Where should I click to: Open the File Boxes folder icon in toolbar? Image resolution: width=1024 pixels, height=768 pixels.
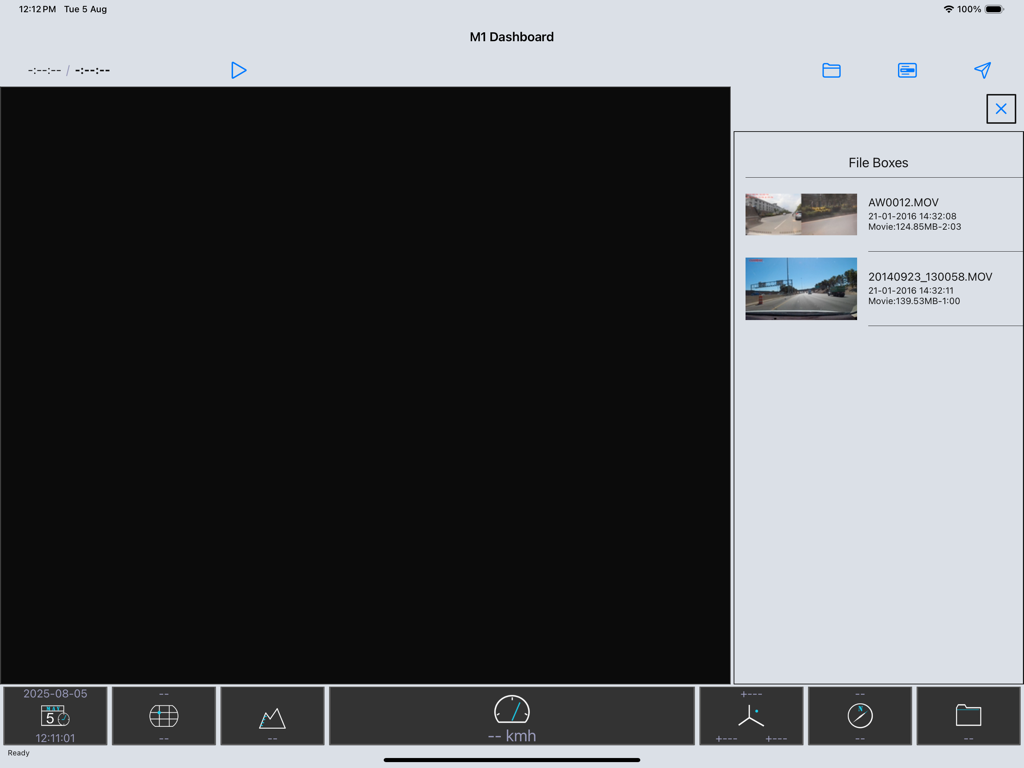831,70
